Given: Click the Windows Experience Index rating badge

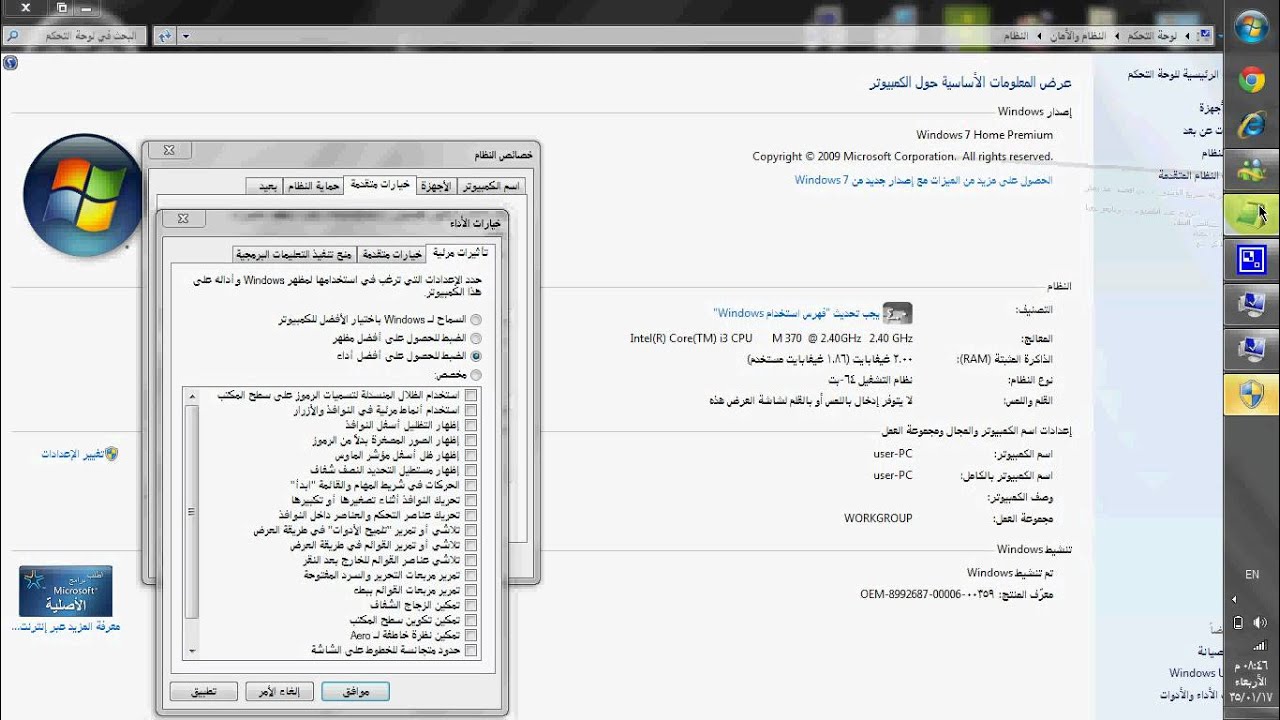Looking at the screenshot, I should (897, 312).
